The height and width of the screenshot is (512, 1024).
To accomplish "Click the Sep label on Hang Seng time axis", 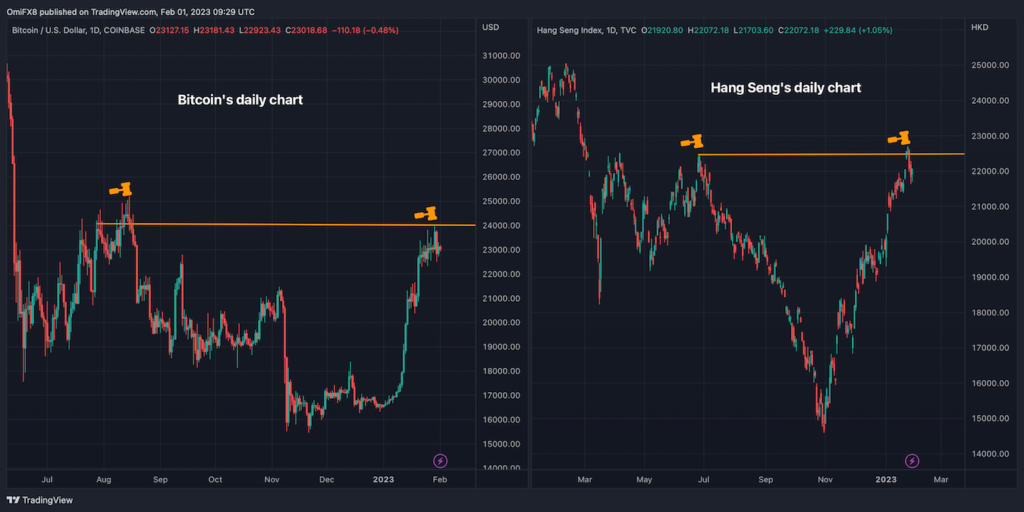I will pyautogui.click(x=765, y=480).
